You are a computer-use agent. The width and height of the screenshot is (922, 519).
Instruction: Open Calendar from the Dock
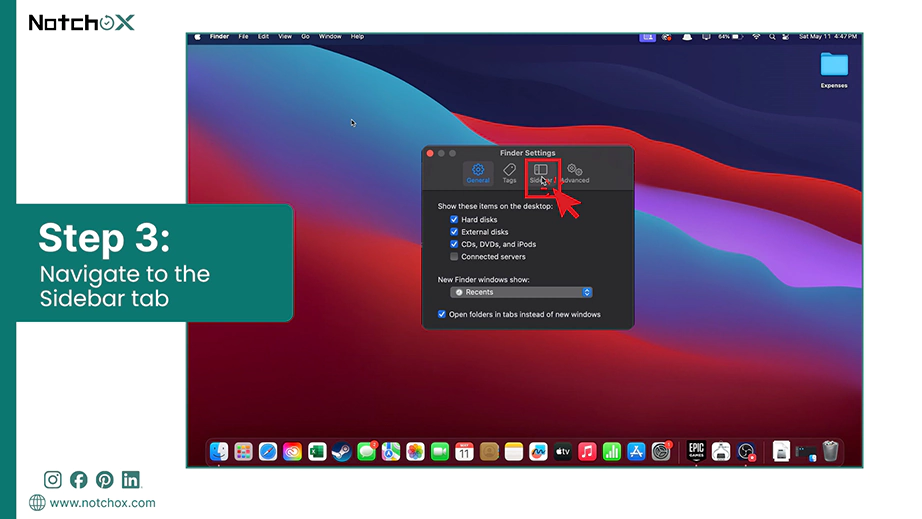pyautogui.click(x=465, y=451)
